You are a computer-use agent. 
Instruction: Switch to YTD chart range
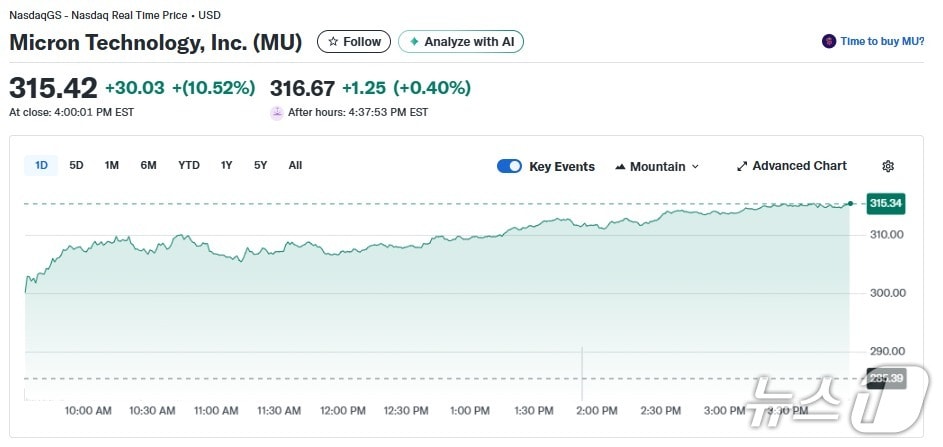(189, 166)
